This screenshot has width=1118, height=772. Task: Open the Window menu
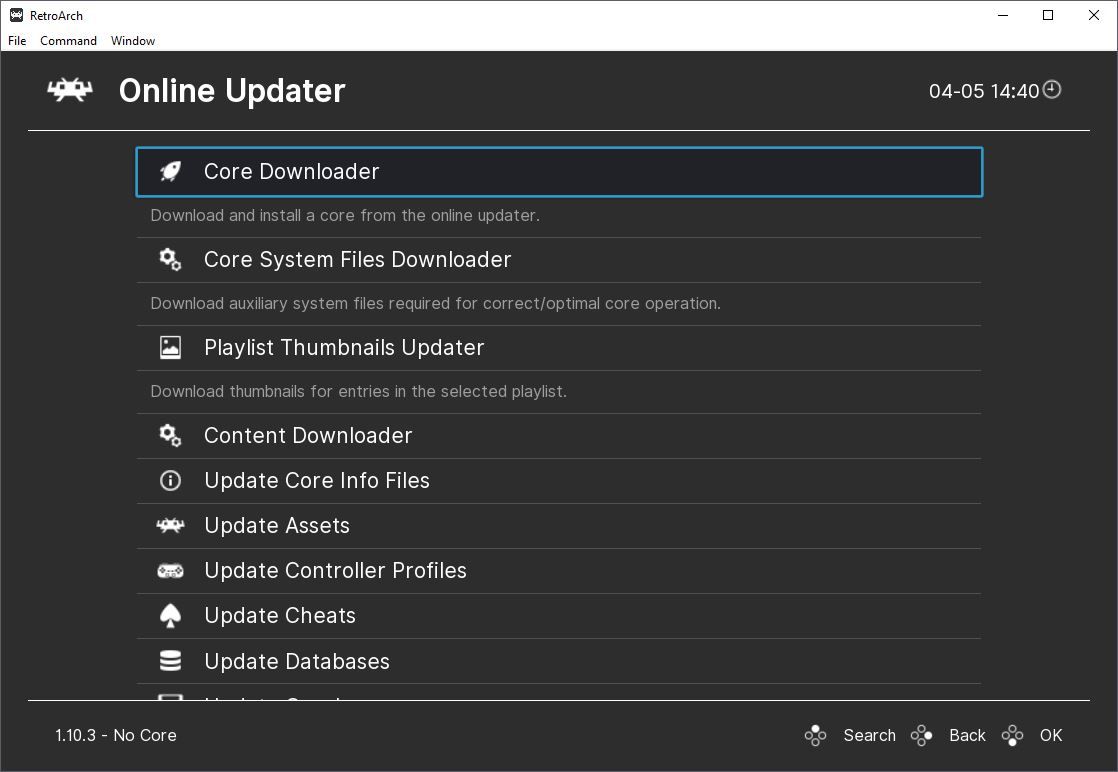coord(133,41)
